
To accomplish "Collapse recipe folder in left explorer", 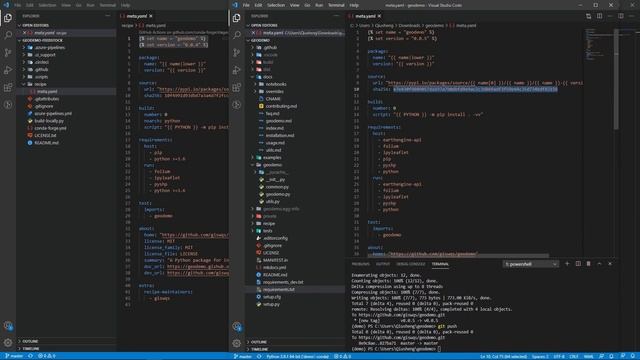I will click(x=40, y=84).
